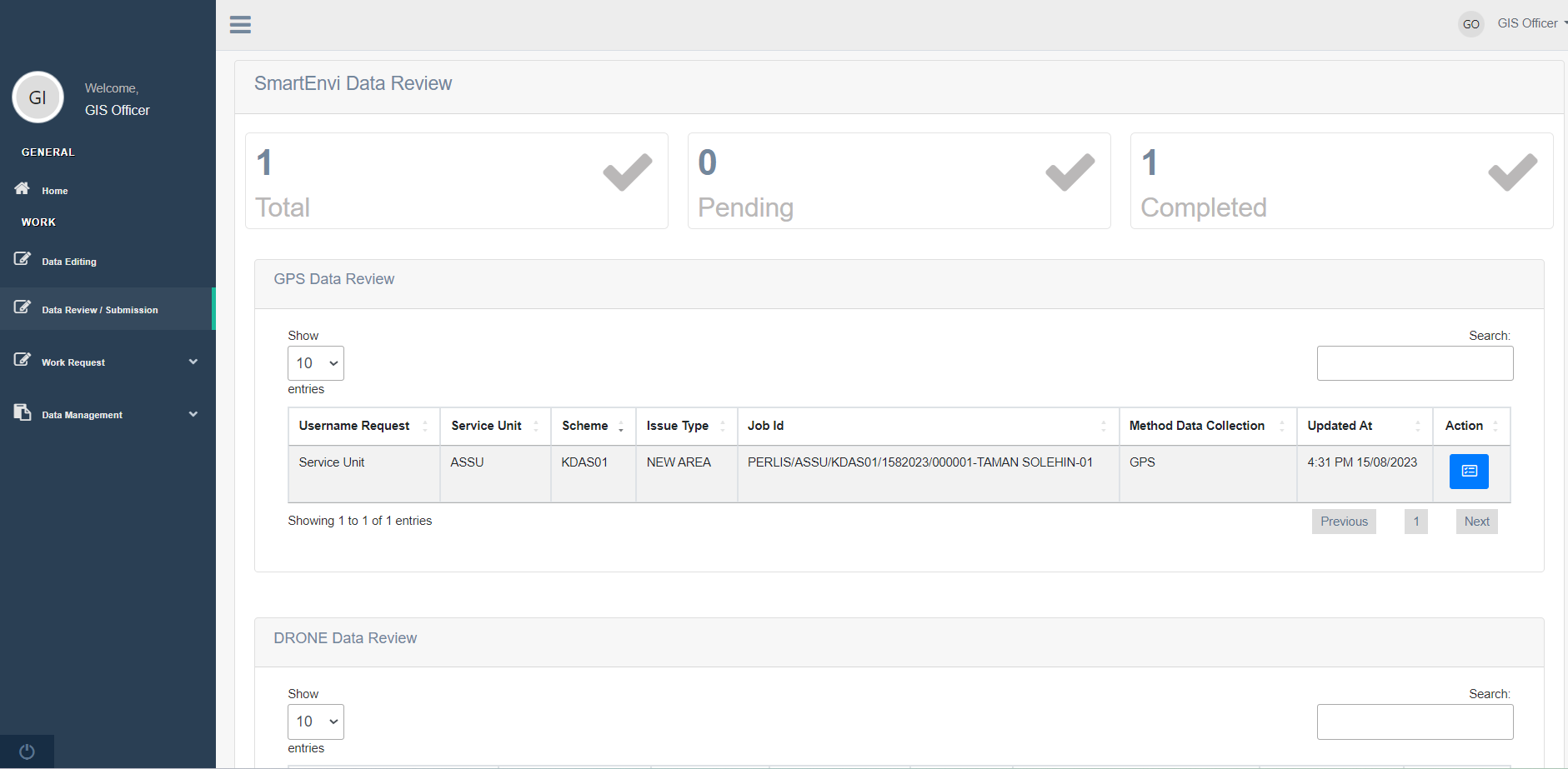
Task: Click the power logout icon
Action: pos(27,752)
